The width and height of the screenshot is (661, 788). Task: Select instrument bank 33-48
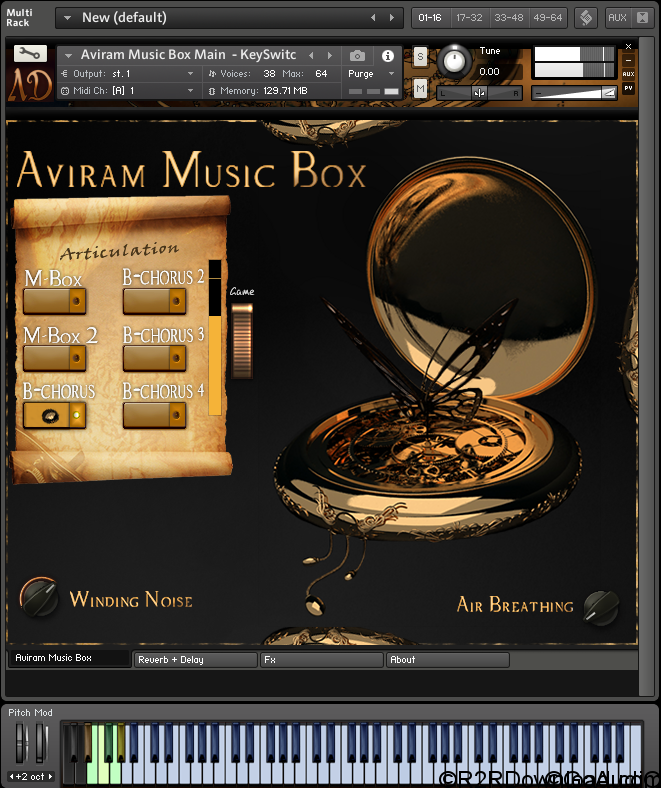pos(507,17)
